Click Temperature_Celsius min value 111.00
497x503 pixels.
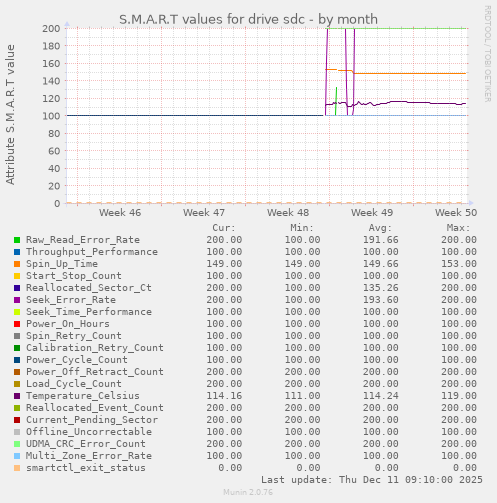(302, 396)
